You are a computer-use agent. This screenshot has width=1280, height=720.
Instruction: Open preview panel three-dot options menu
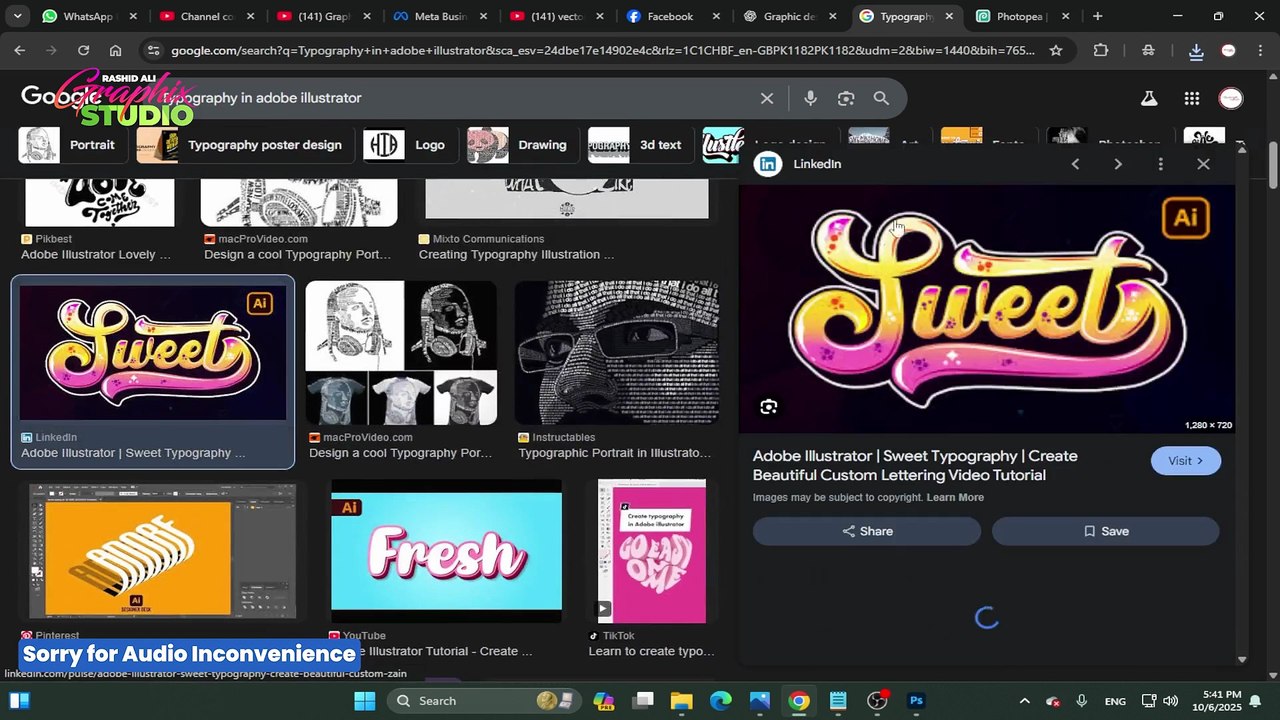1160,164
